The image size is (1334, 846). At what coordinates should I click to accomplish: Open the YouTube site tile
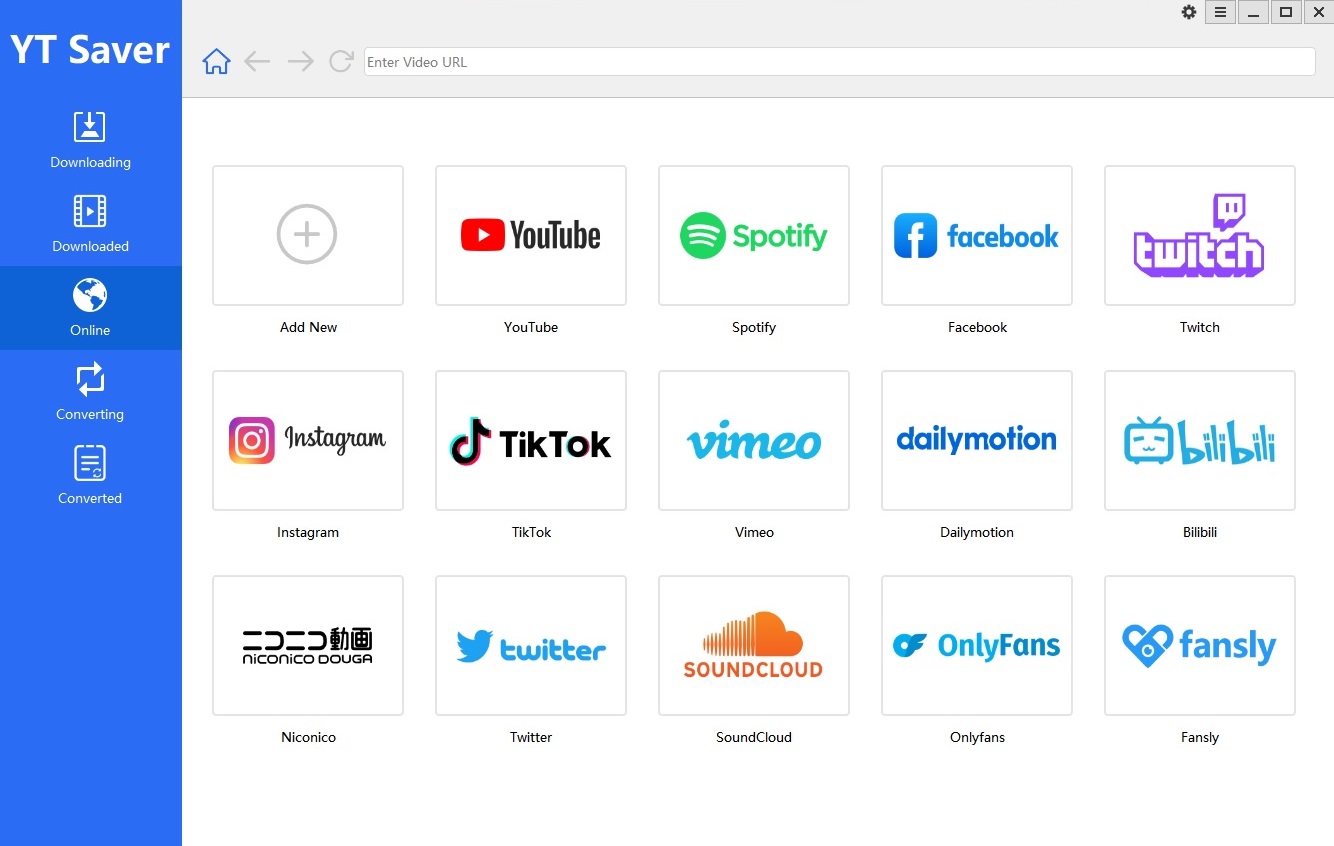pos(531,235)
